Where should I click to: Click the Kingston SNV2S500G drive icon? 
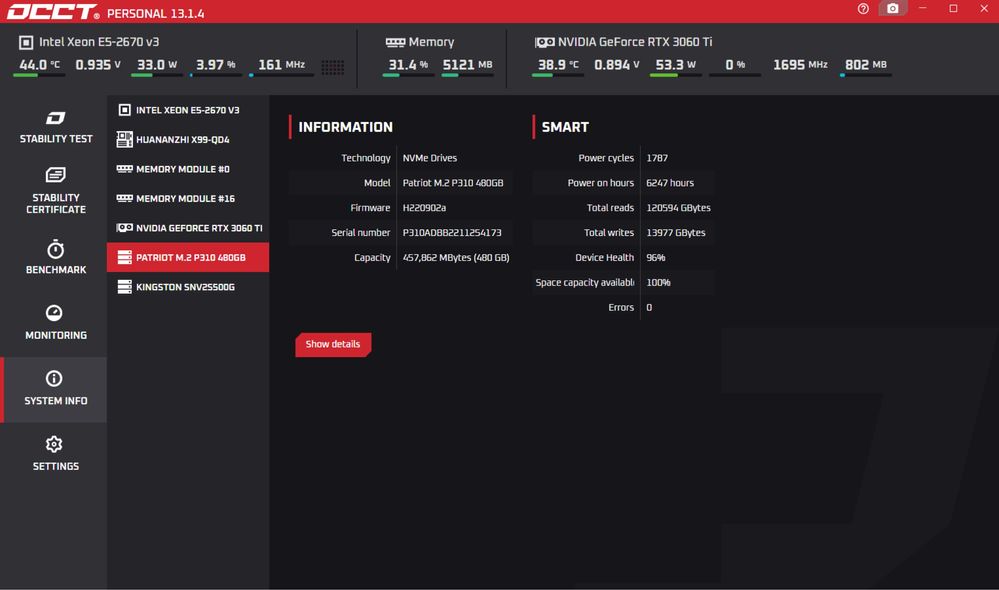[x=125, y=287]
